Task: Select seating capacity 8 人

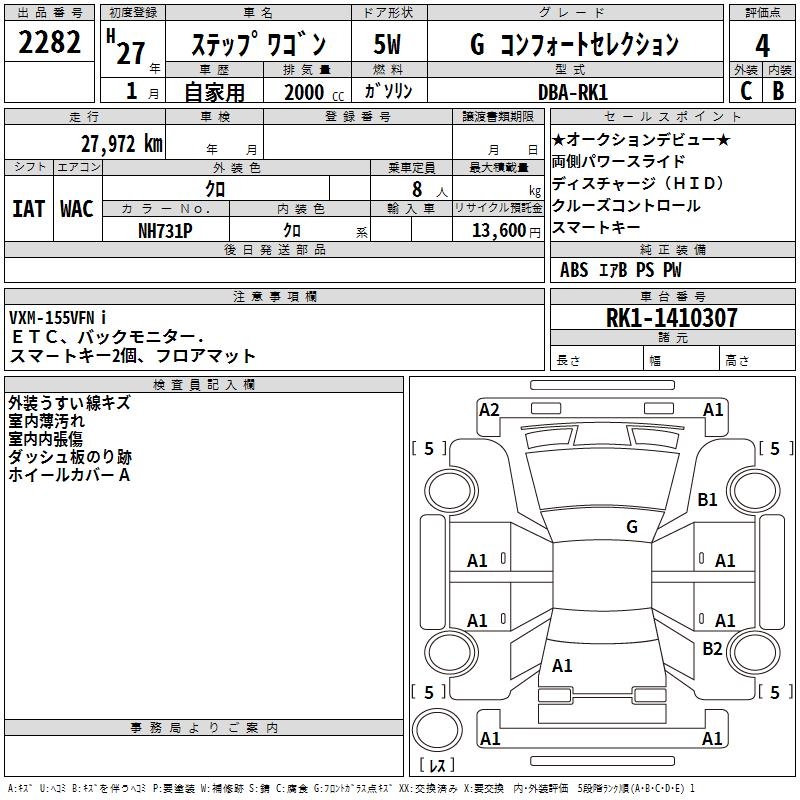Action: 430,189
